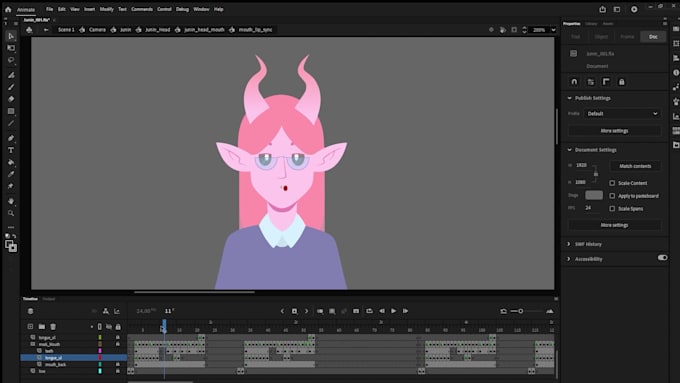This screenshot has height=383, width=680.
Task: Collapse the Publish Settings section
Action: pos(569,98)
